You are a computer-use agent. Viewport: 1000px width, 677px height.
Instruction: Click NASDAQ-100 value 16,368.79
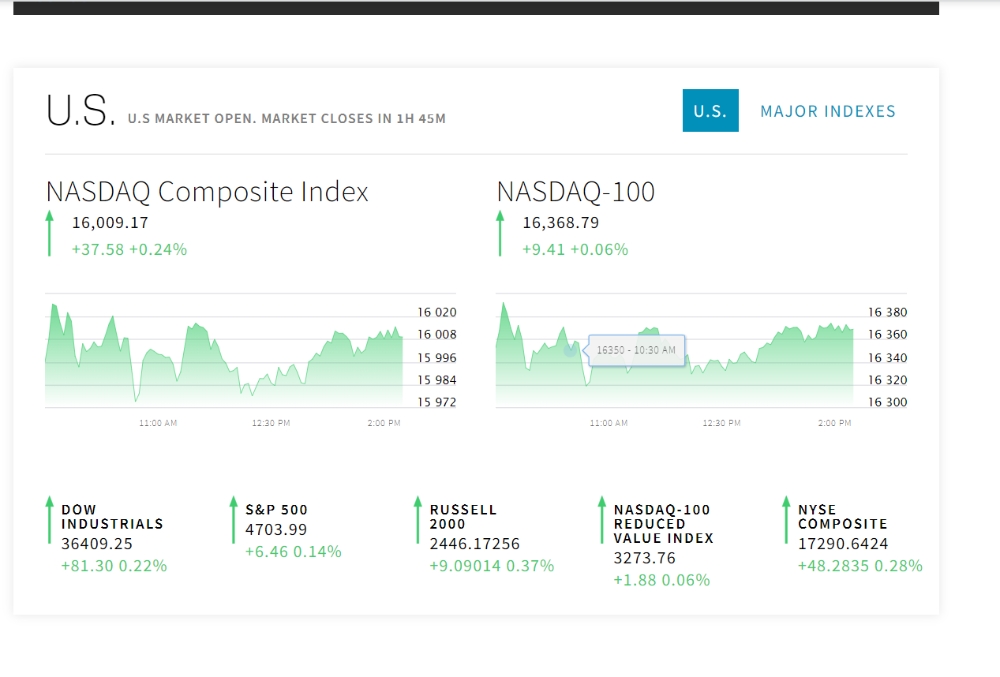[561, 222]
